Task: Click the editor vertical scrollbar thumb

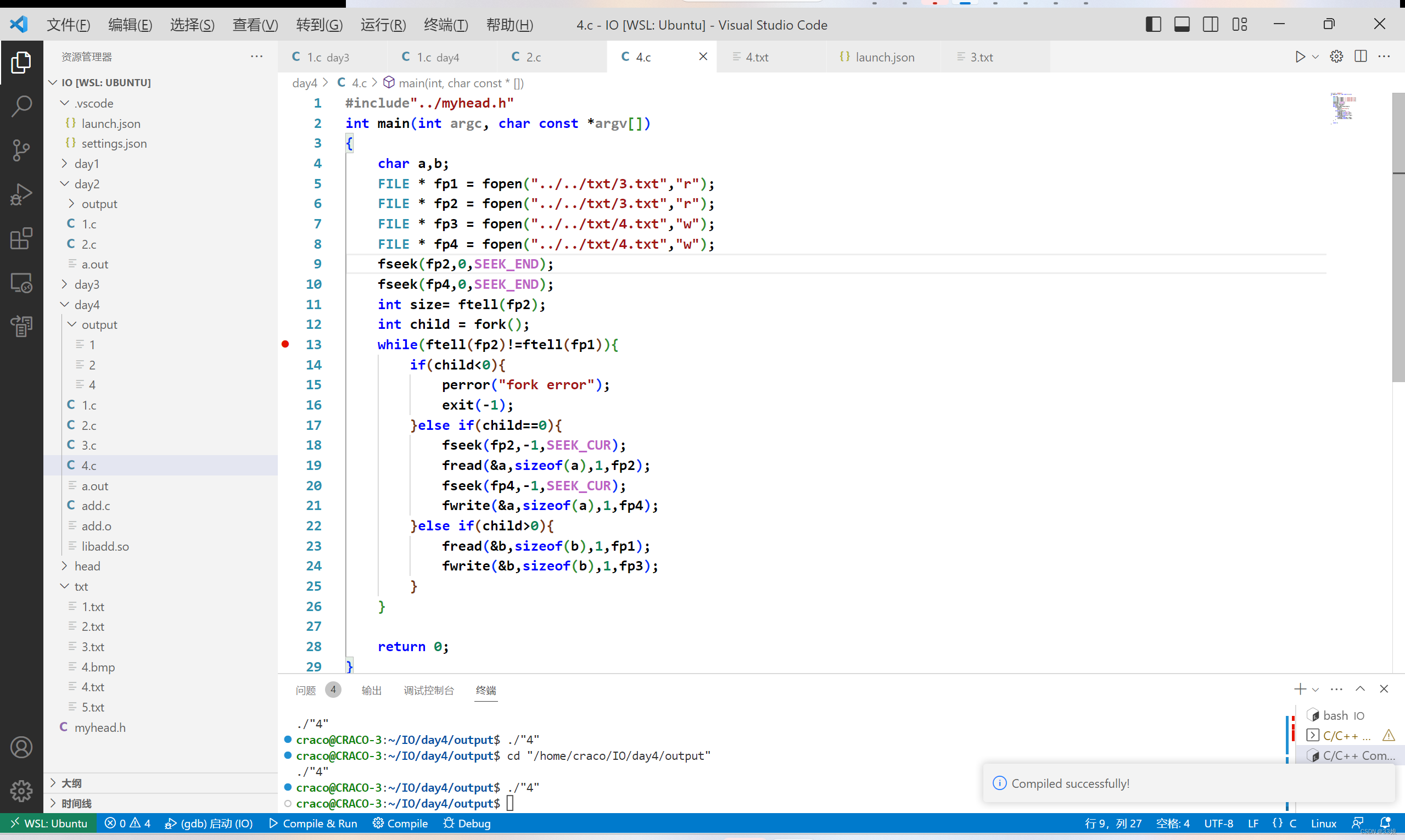Action: coord(1398,238)
